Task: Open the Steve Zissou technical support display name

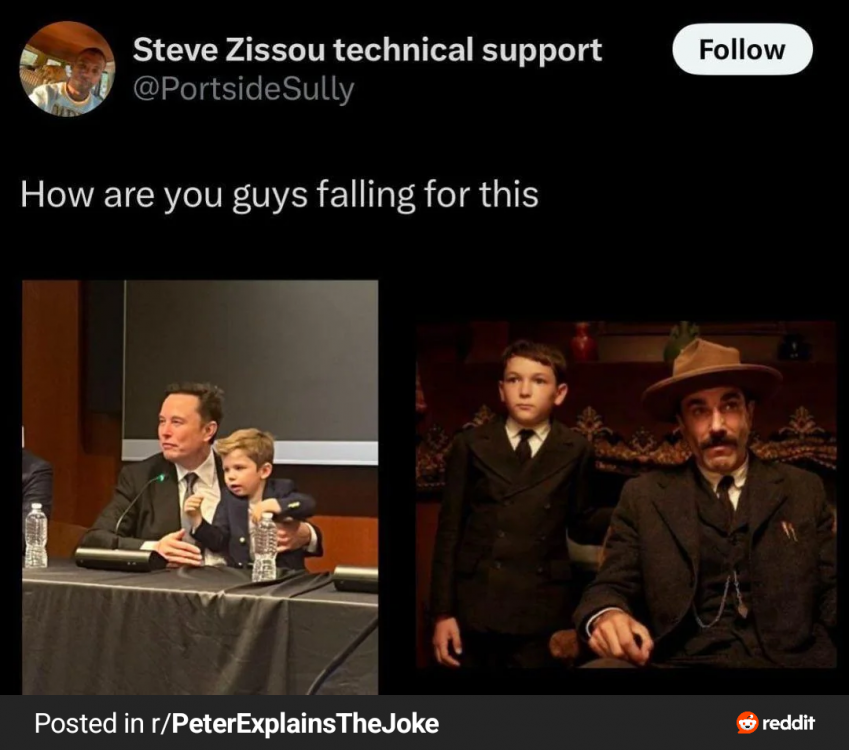Action: (x=367, y=50)
